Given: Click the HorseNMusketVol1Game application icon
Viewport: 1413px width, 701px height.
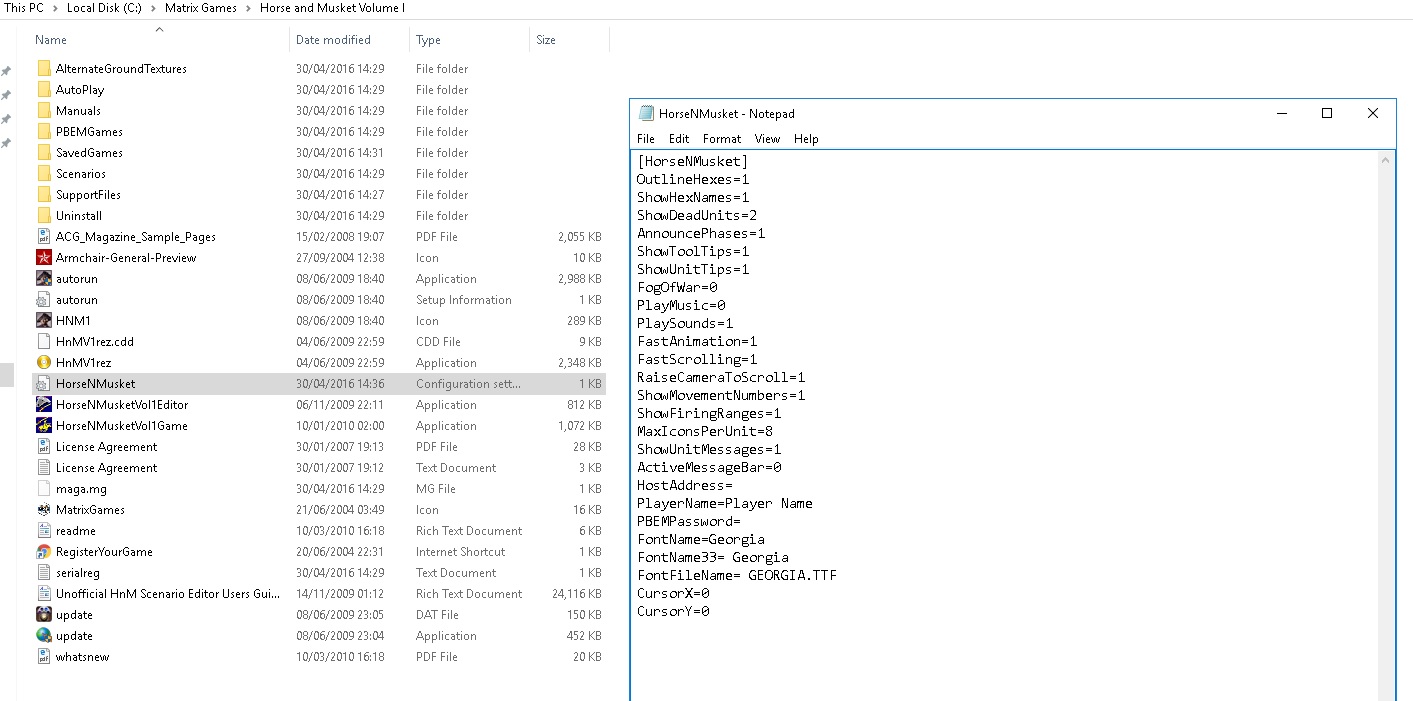Looking at the screenshot, I should 44,426.
